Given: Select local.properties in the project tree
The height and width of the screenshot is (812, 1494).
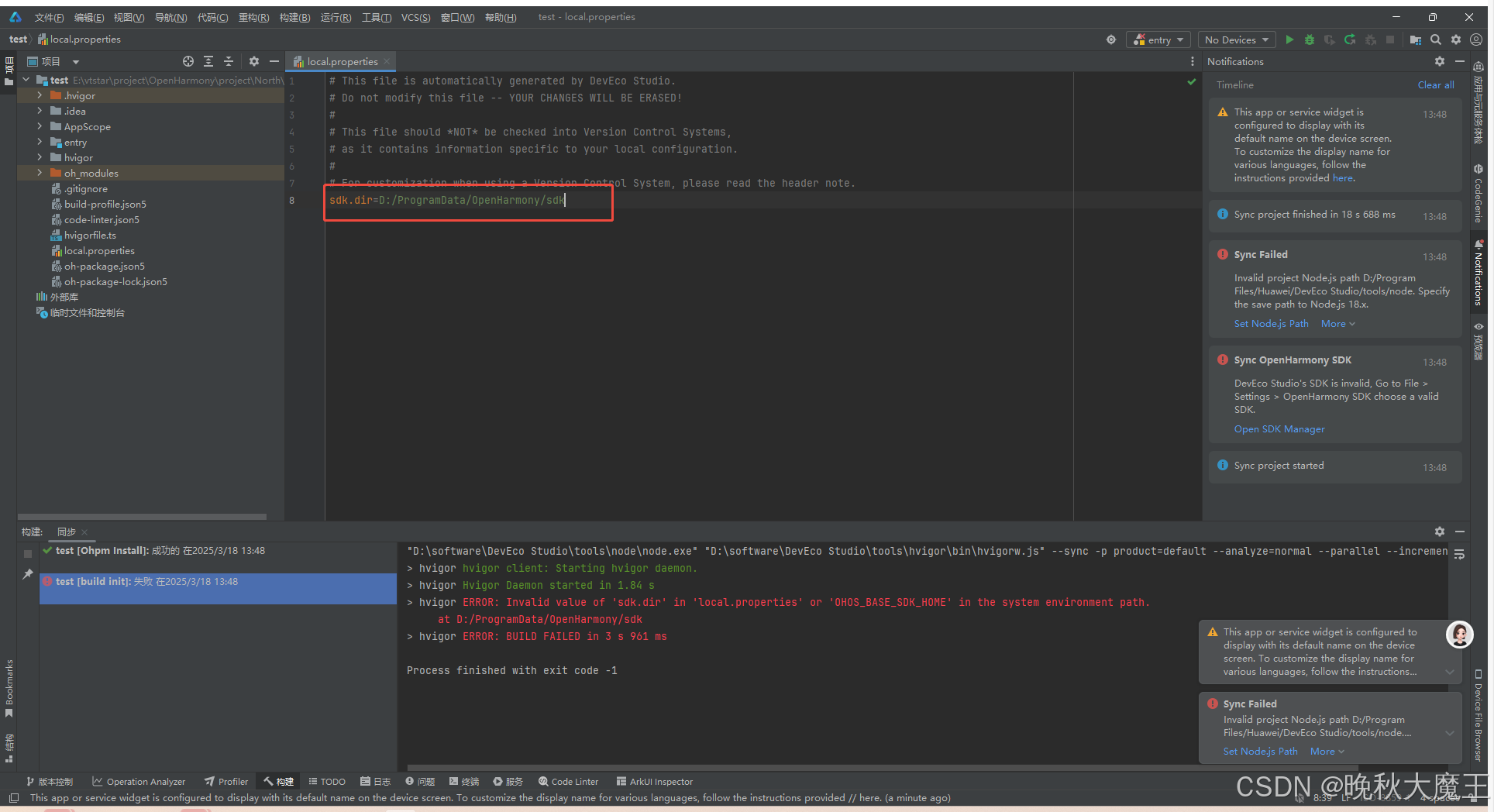Looking at the screenshot, I should point(100,250).
